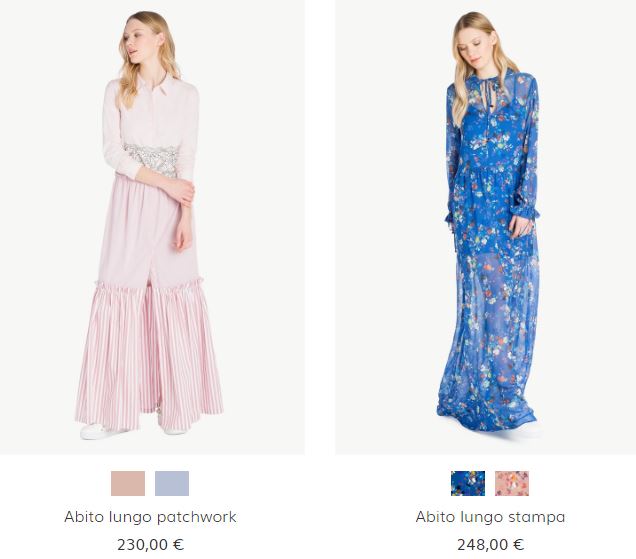Click the 230,00 € price label
The width and height of the screenshot is (636, 559).
pyautogui.click(x=150, y=544)
